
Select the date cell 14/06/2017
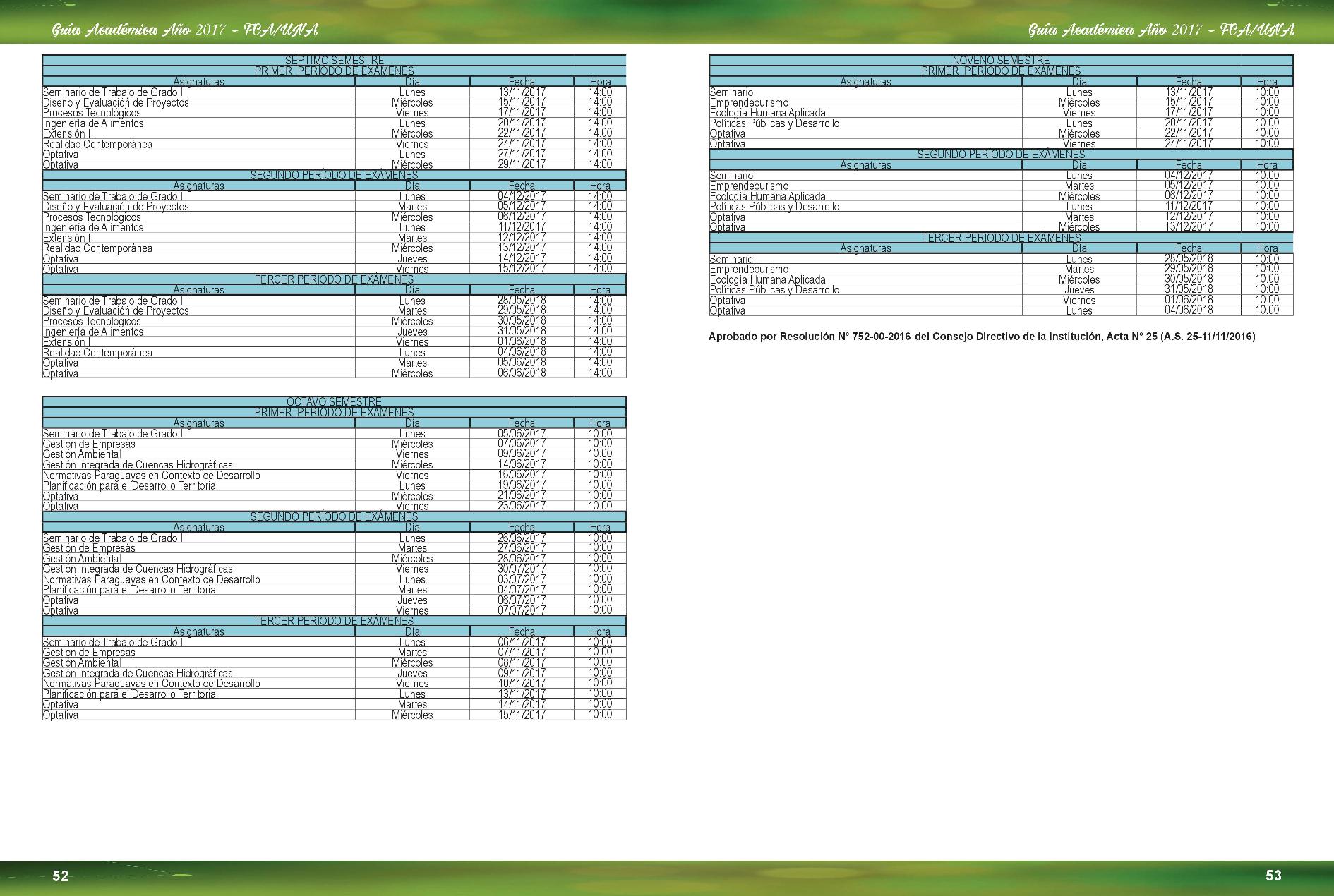click(522, 464)
